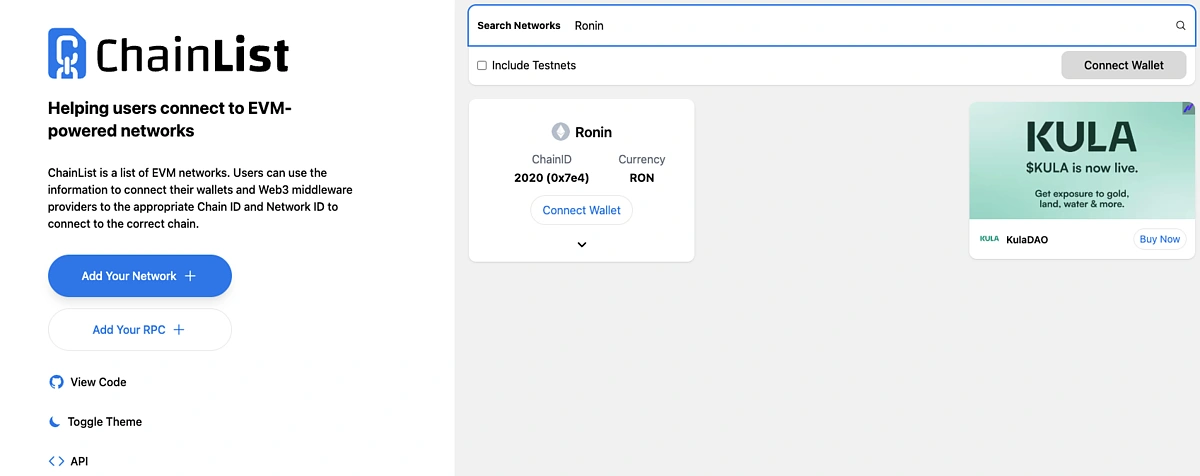Expand the Ronin card details chevron
Screen dimensions: 1200x476
[582, 245]
